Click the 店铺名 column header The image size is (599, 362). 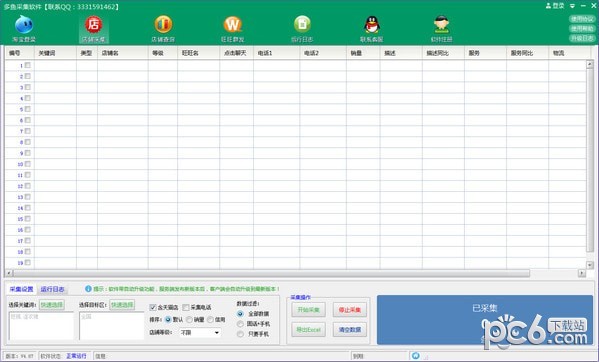point(123,53)
